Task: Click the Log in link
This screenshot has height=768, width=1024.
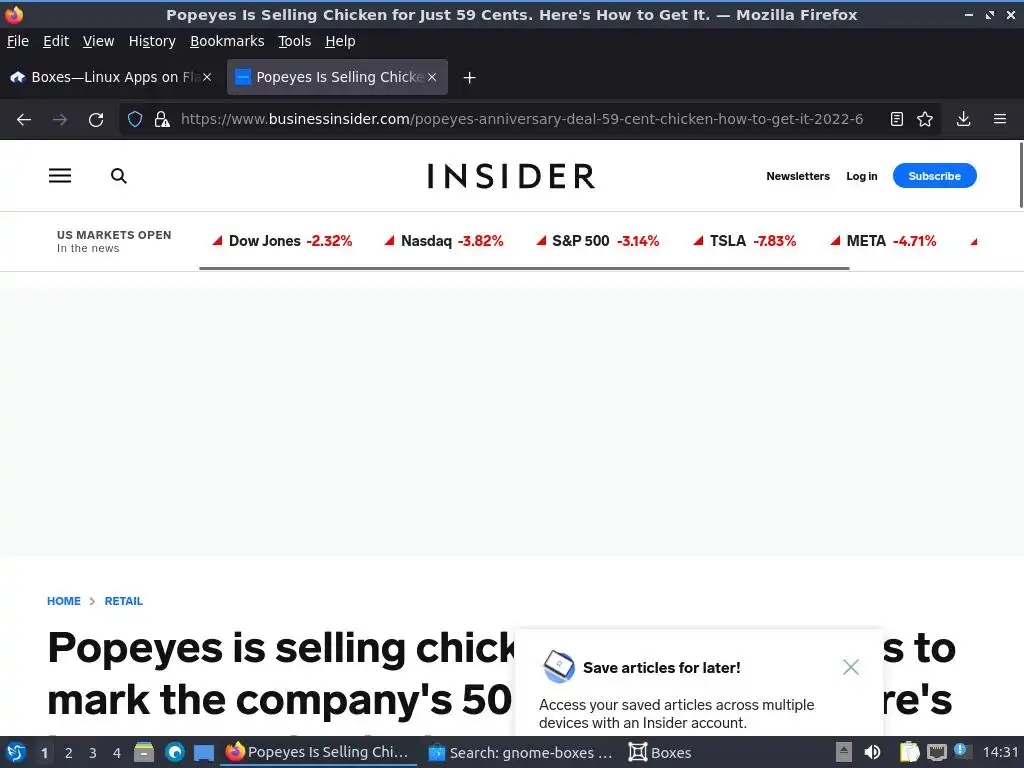Action: [861, 176]
